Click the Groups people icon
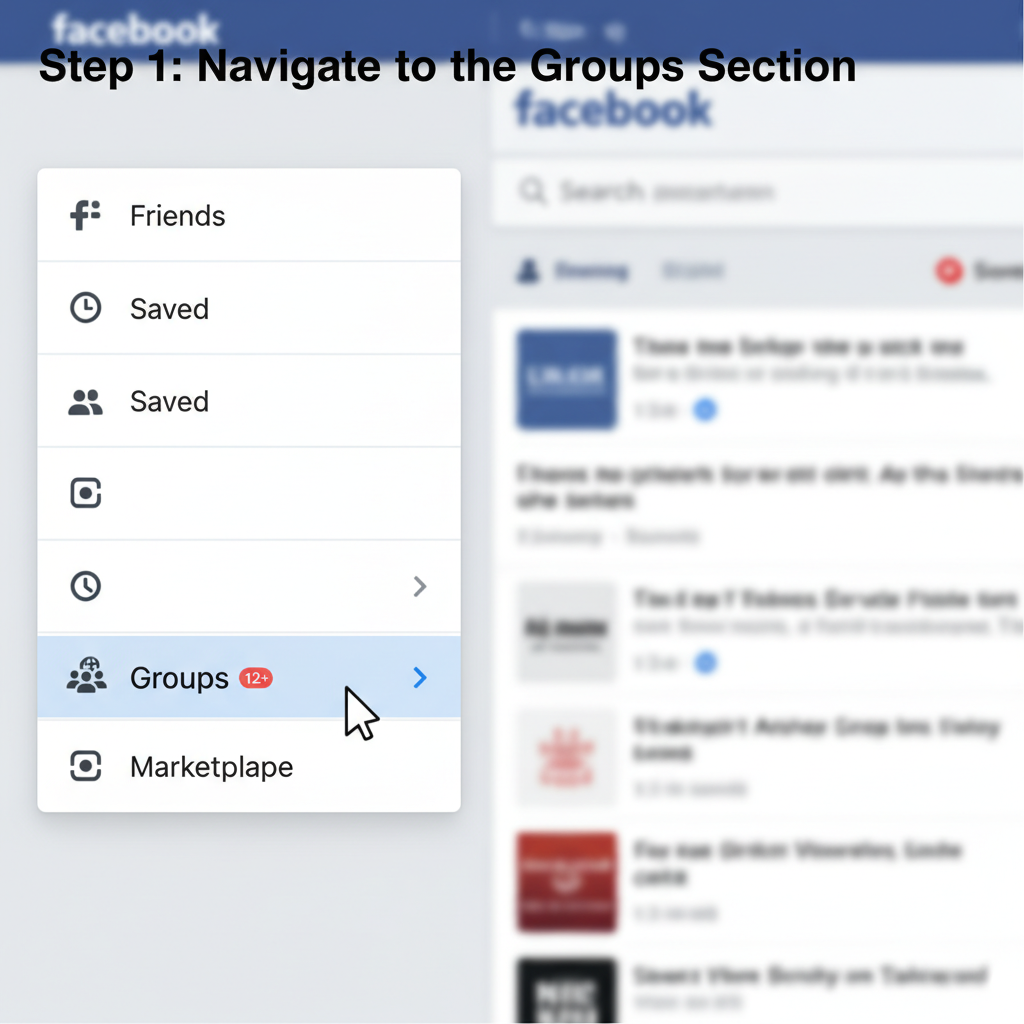The image size is (1024, 1024). 86,677
